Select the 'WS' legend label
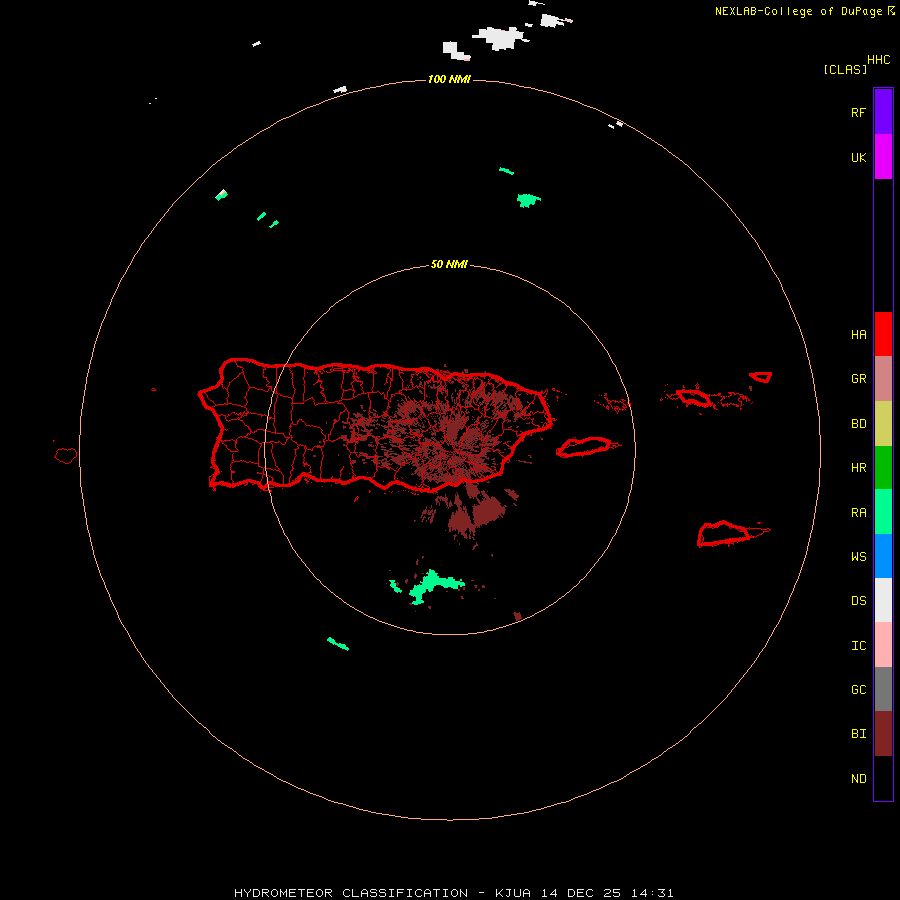 click(x=858, y=557)
